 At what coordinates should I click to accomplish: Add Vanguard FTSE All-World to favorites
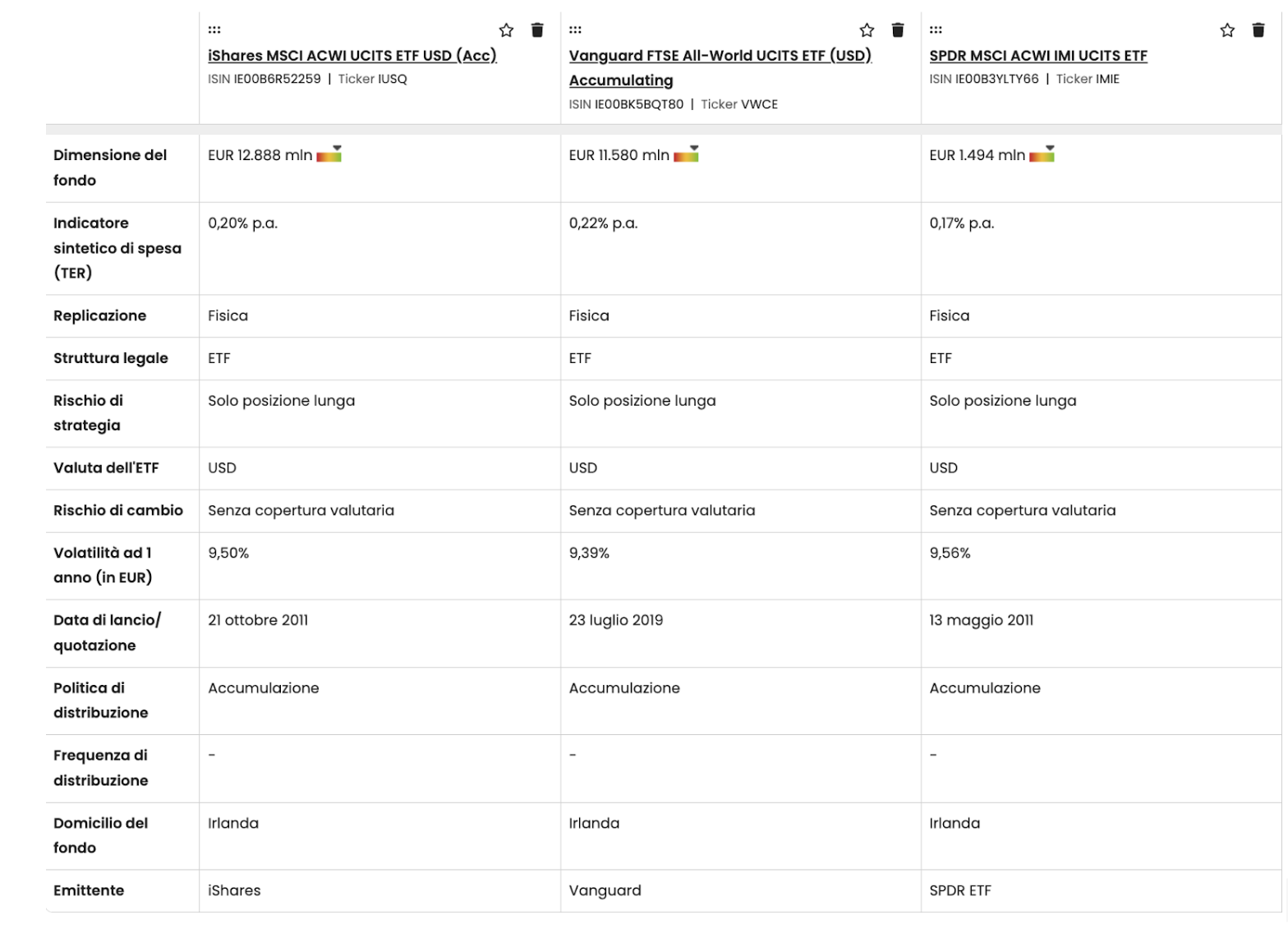(x=867, y=30)
